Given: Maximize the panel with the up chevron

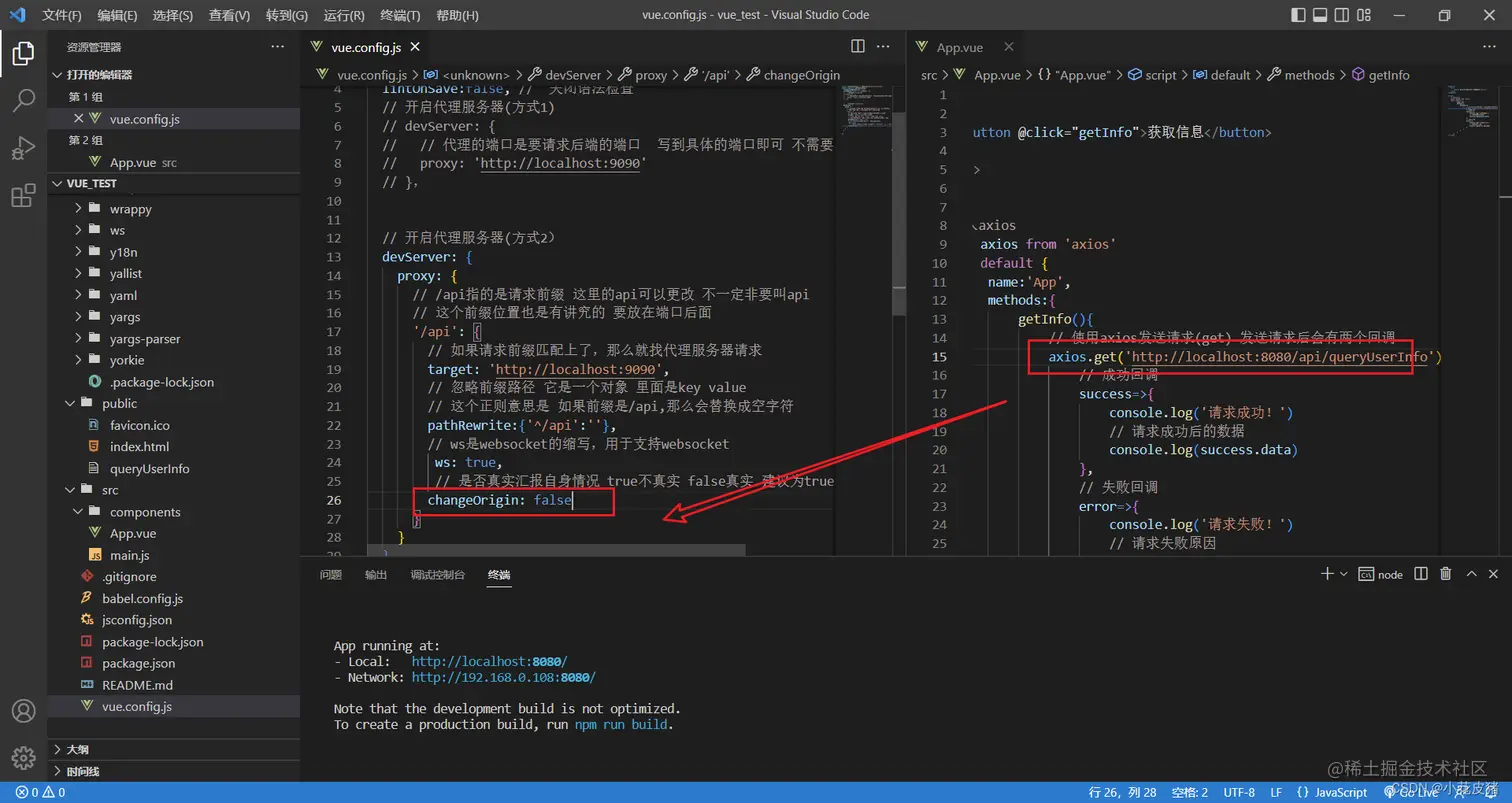Looking at the screenshot, I should [1471, 574].
